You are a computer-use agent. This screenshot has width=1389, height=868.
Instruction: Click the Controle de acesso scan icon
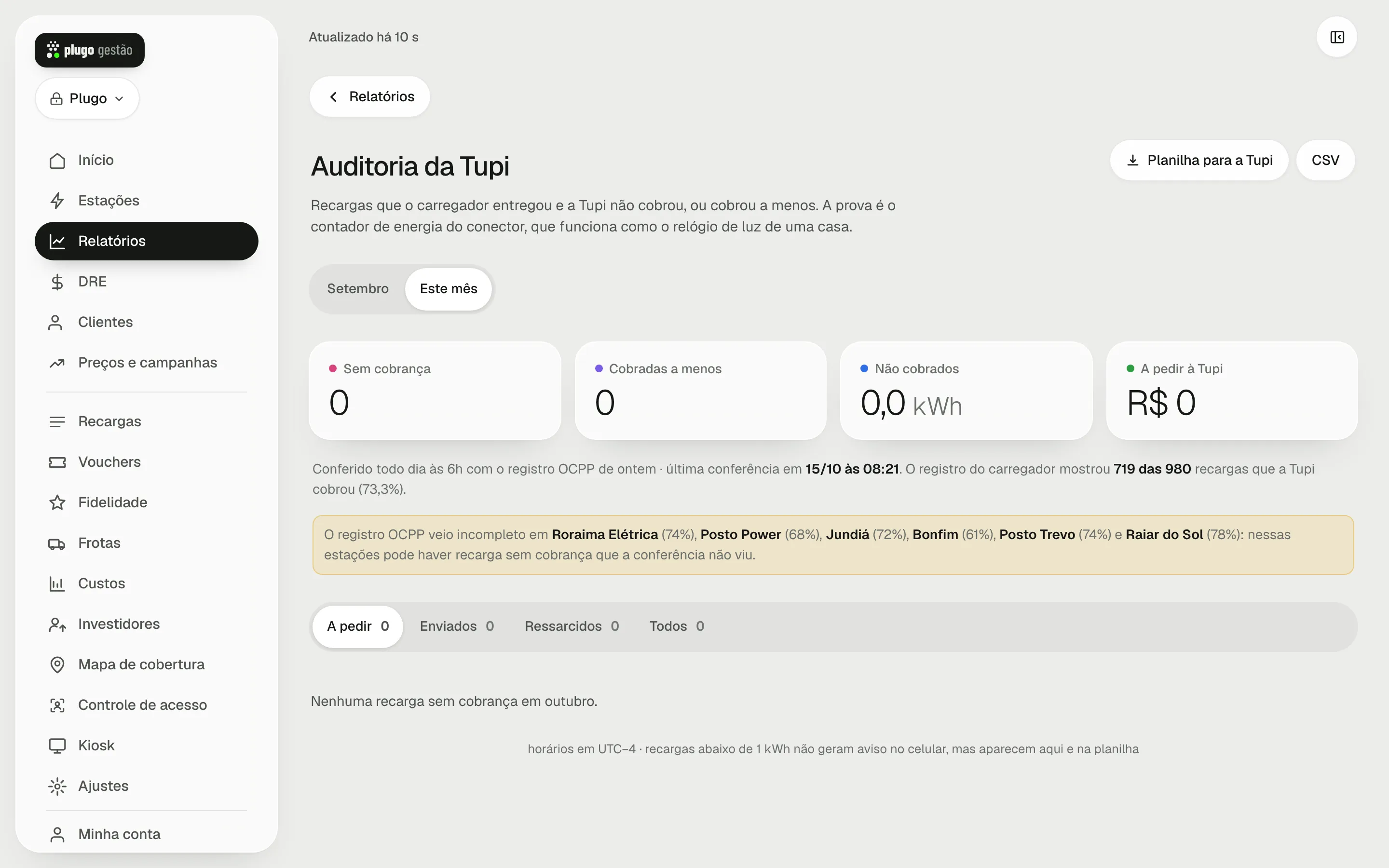[57, 705]
